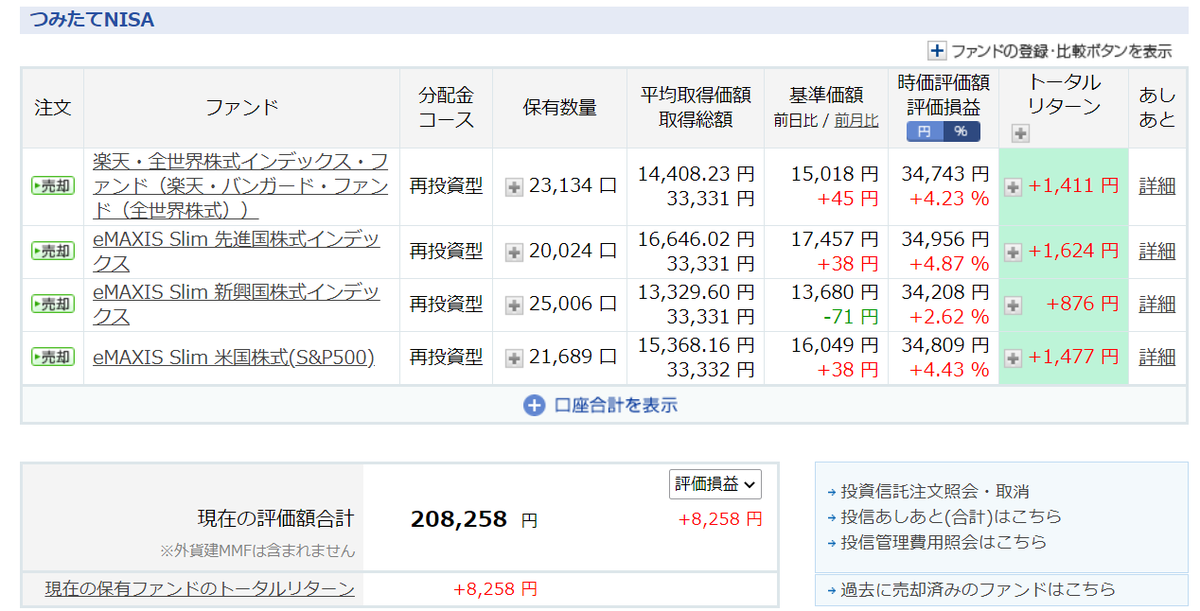Expand plus icon under トータルリターン header
The width and height of the screenshot is (1200, 611).
(x=1019, y=133)
